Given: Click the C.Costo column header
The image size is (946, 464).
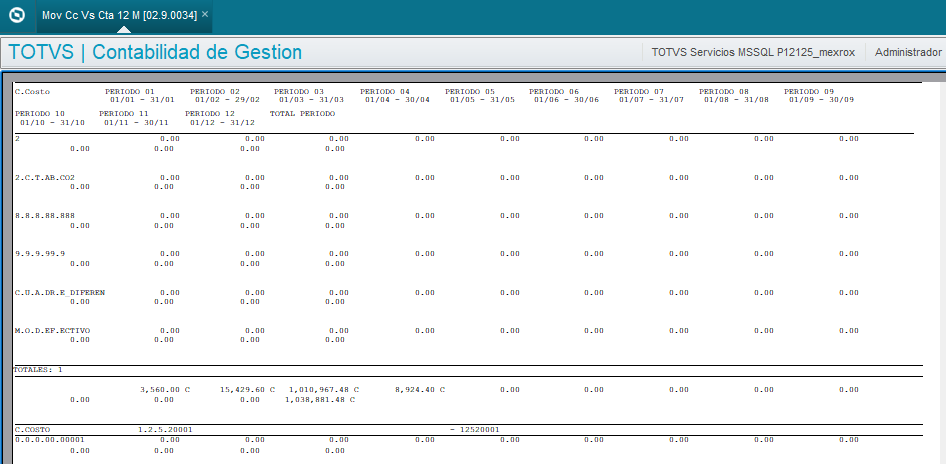Looking at the screenshot, I should 33,92.
